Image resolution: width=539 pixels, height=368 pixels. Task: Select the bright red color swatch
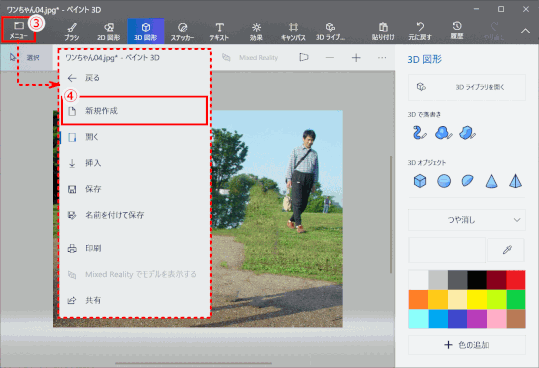click(516, 280)
